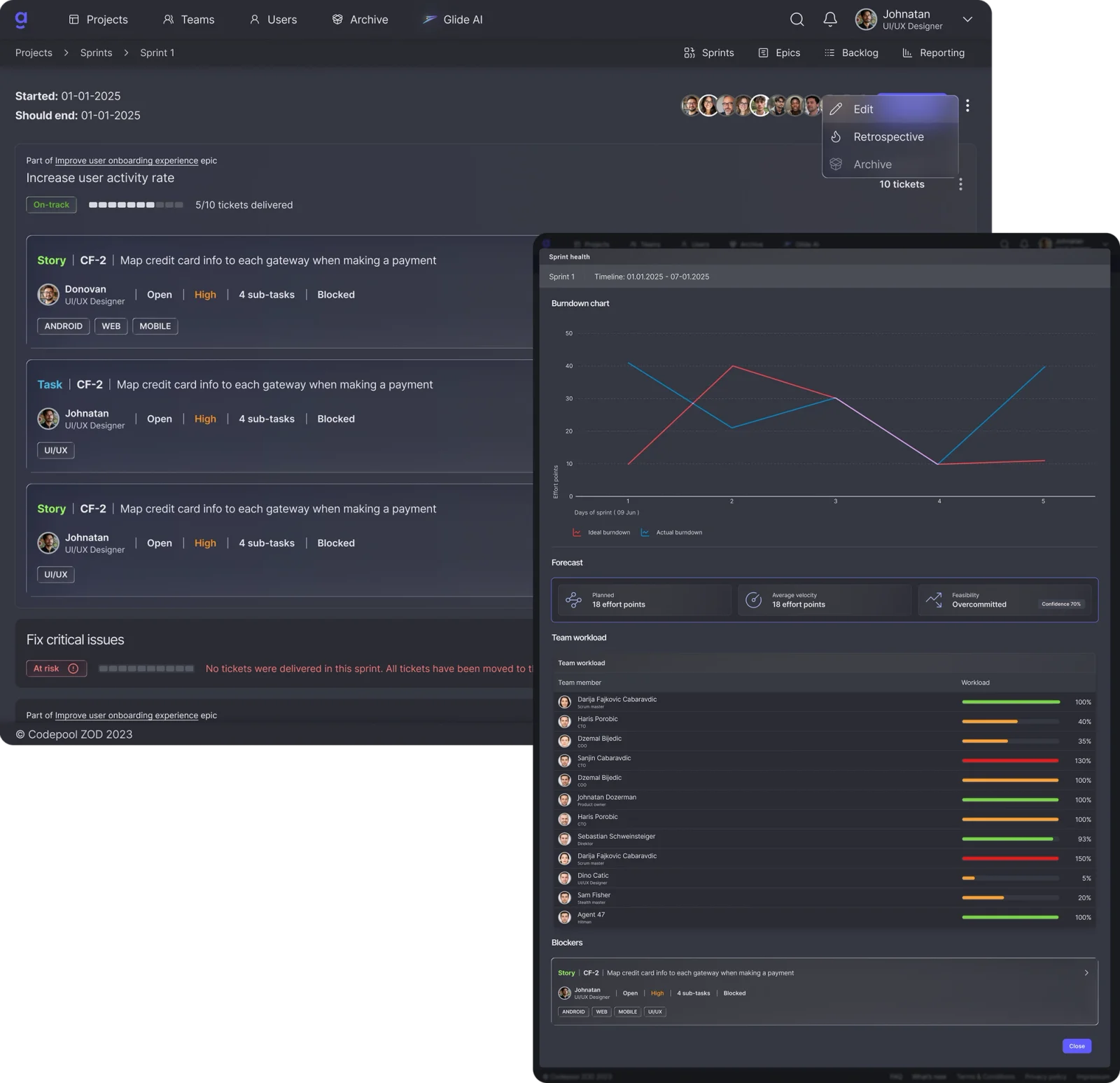Click the Fix critical issues progress bar
The width and height of the screenshot is (1120, 1083).
pos(146,669)
